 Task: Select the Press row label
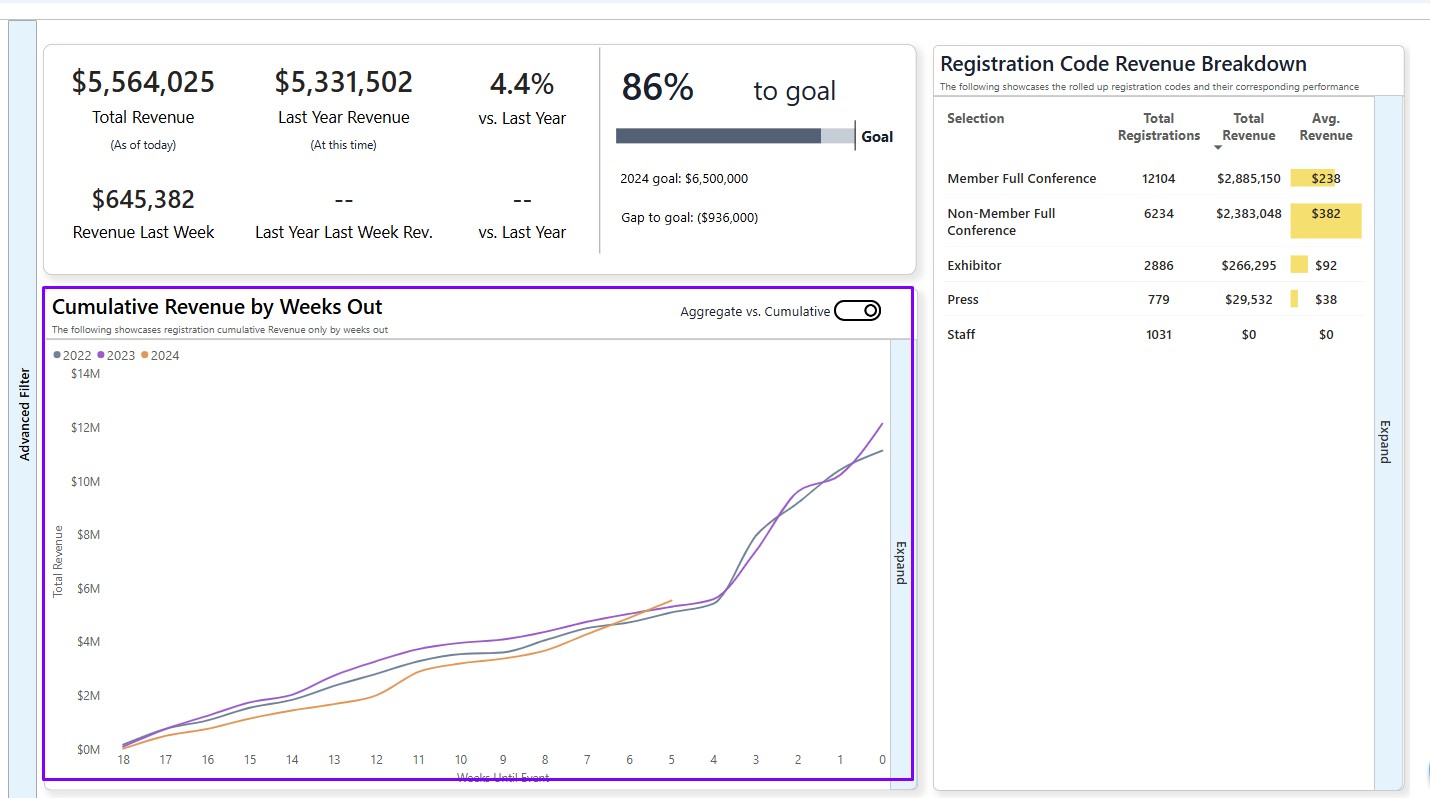pyautogui.click(x=963, y=299)
